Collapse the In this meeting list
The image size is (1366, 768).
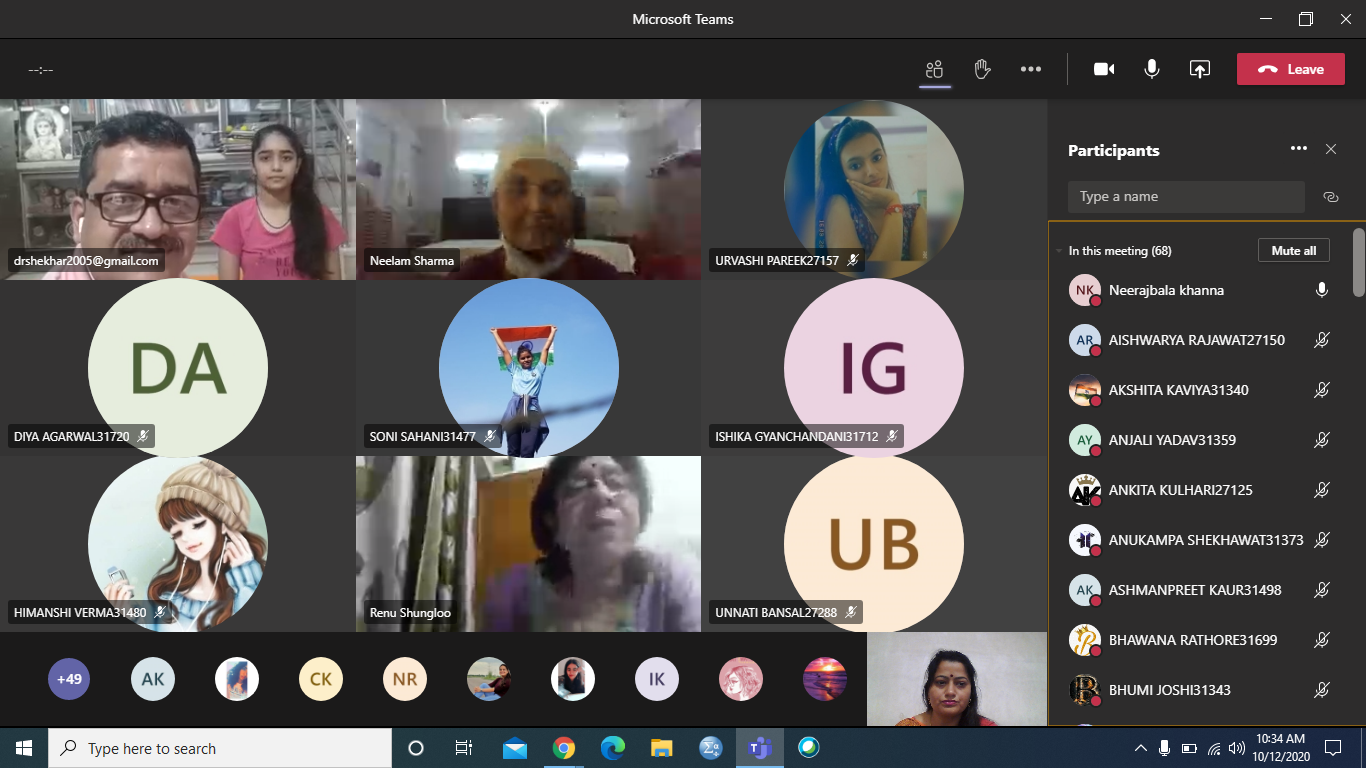pos(1060,251)
